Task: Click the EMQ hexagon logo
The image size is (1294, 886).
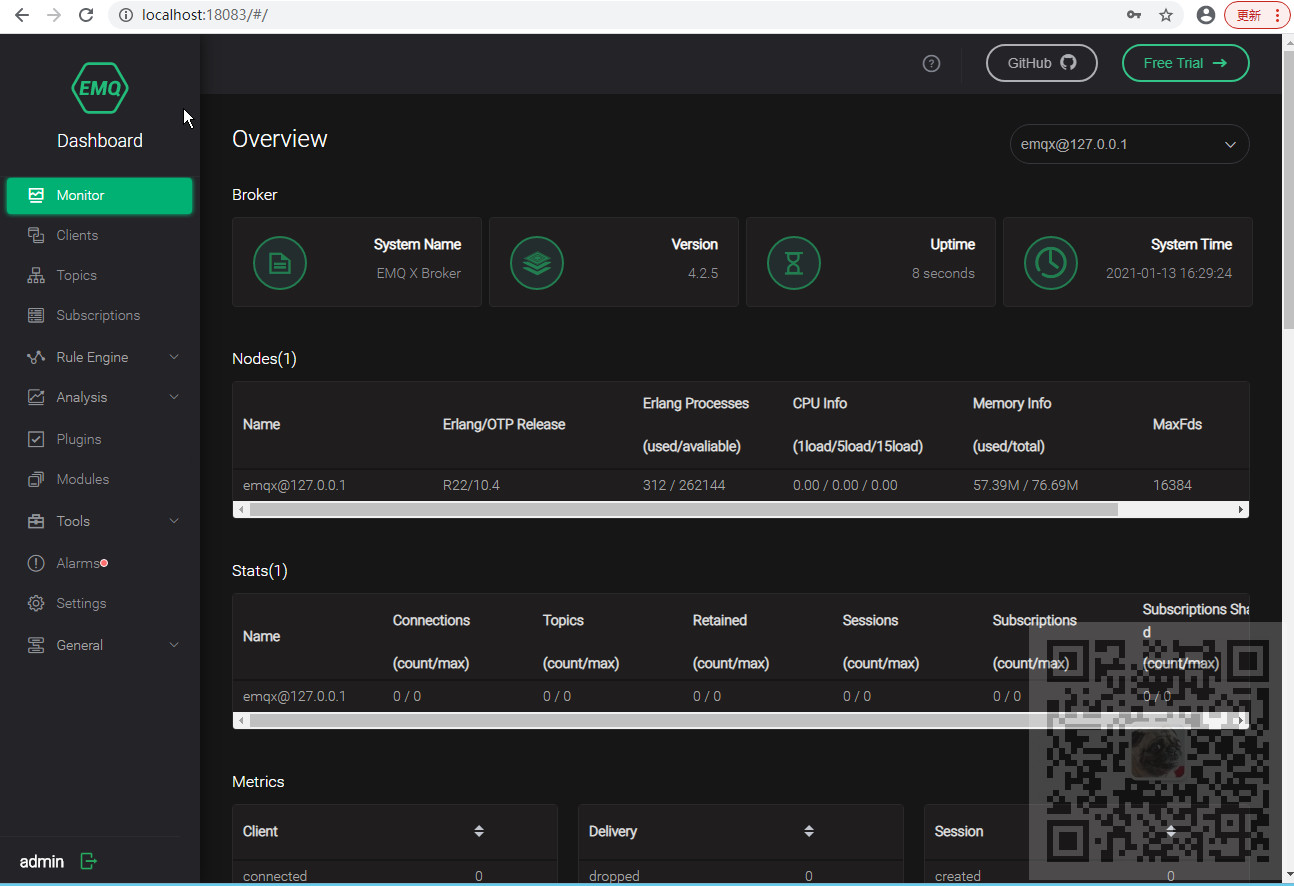Action: tap(100, 88)
